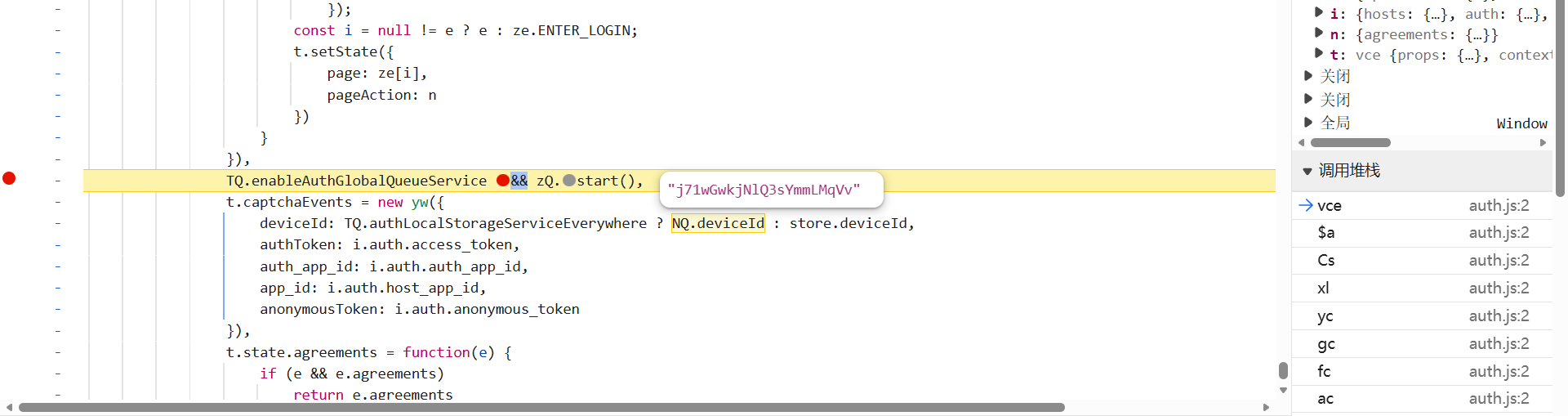Select the $a call stack frame
1568x416 pixels.
(1421, 233)
